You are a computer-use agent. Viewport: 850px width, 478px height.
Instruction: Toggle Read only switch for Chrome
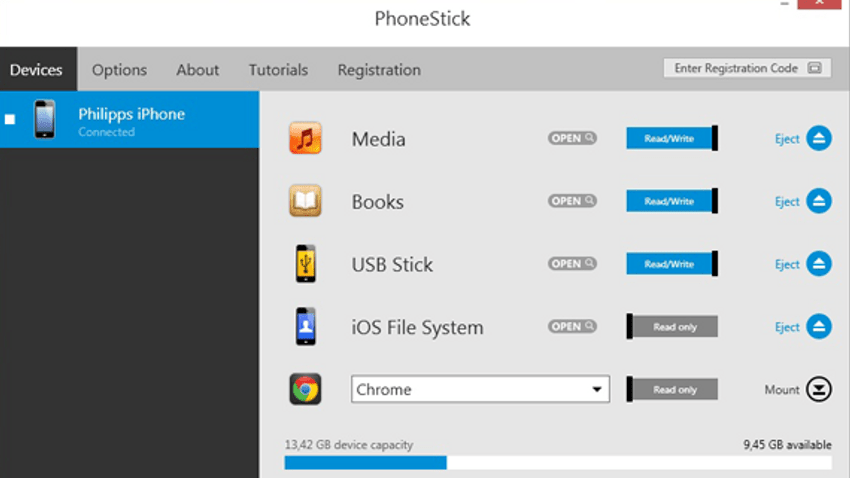[x=672, y=389]
